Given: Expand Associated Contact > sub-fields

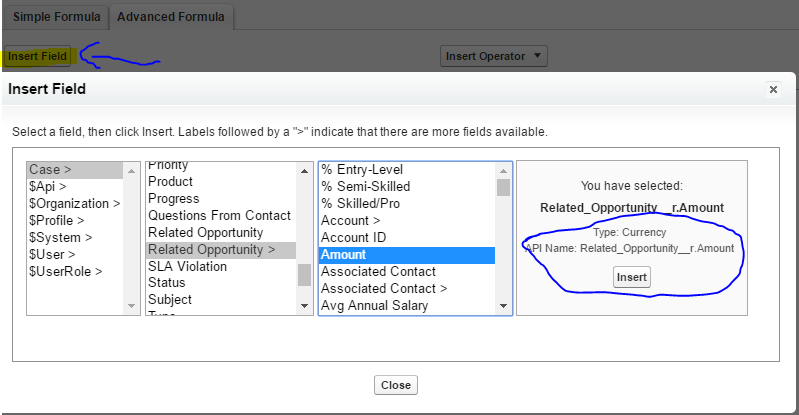Looking at the screenshot, I should point(384,288).
